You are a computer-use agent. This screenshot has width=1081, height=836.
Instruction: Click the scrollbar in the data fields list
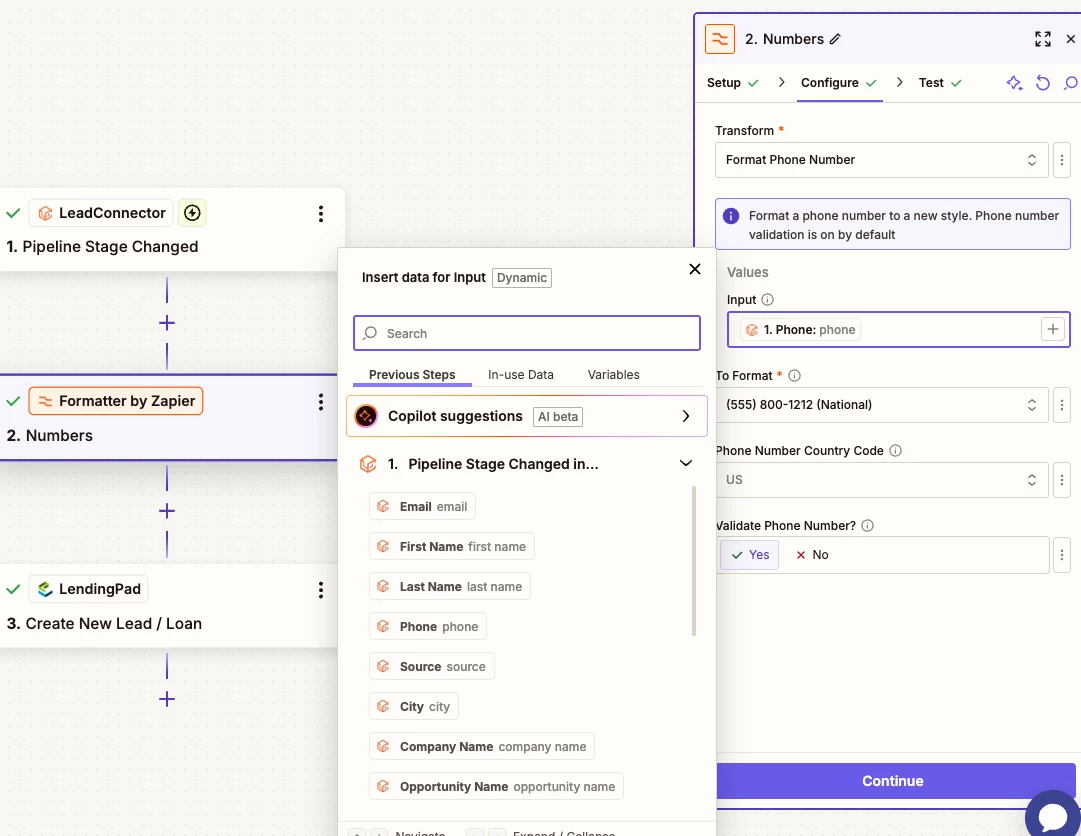(x=694, y=561)
